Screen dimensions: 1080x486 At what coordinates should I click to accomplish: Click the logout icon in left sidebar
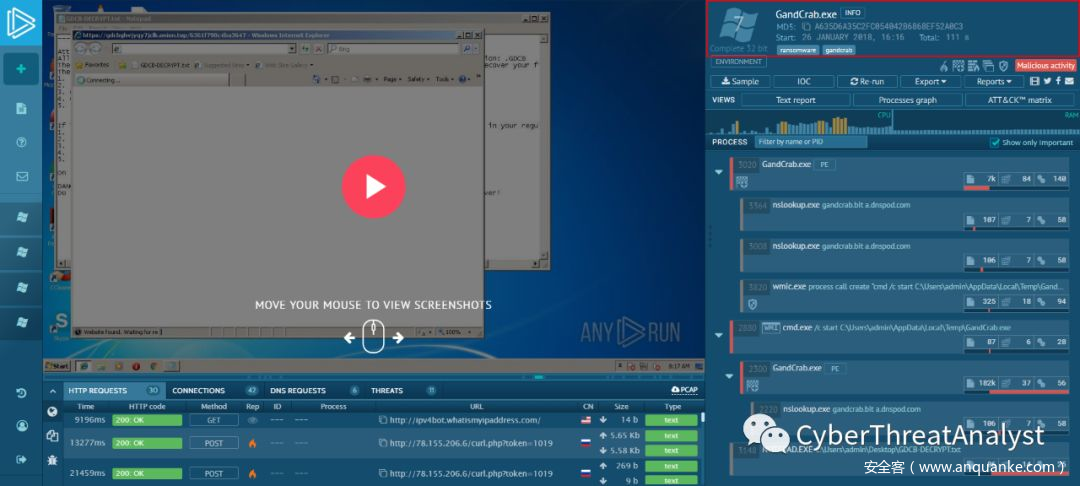coord(21,459)
